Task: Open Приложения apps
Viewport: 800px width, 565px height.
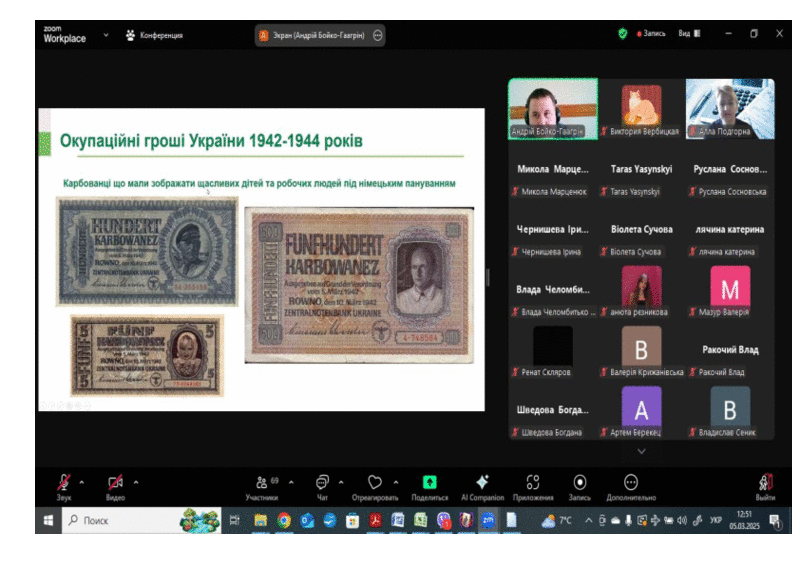Action: (x=533, y=487)
